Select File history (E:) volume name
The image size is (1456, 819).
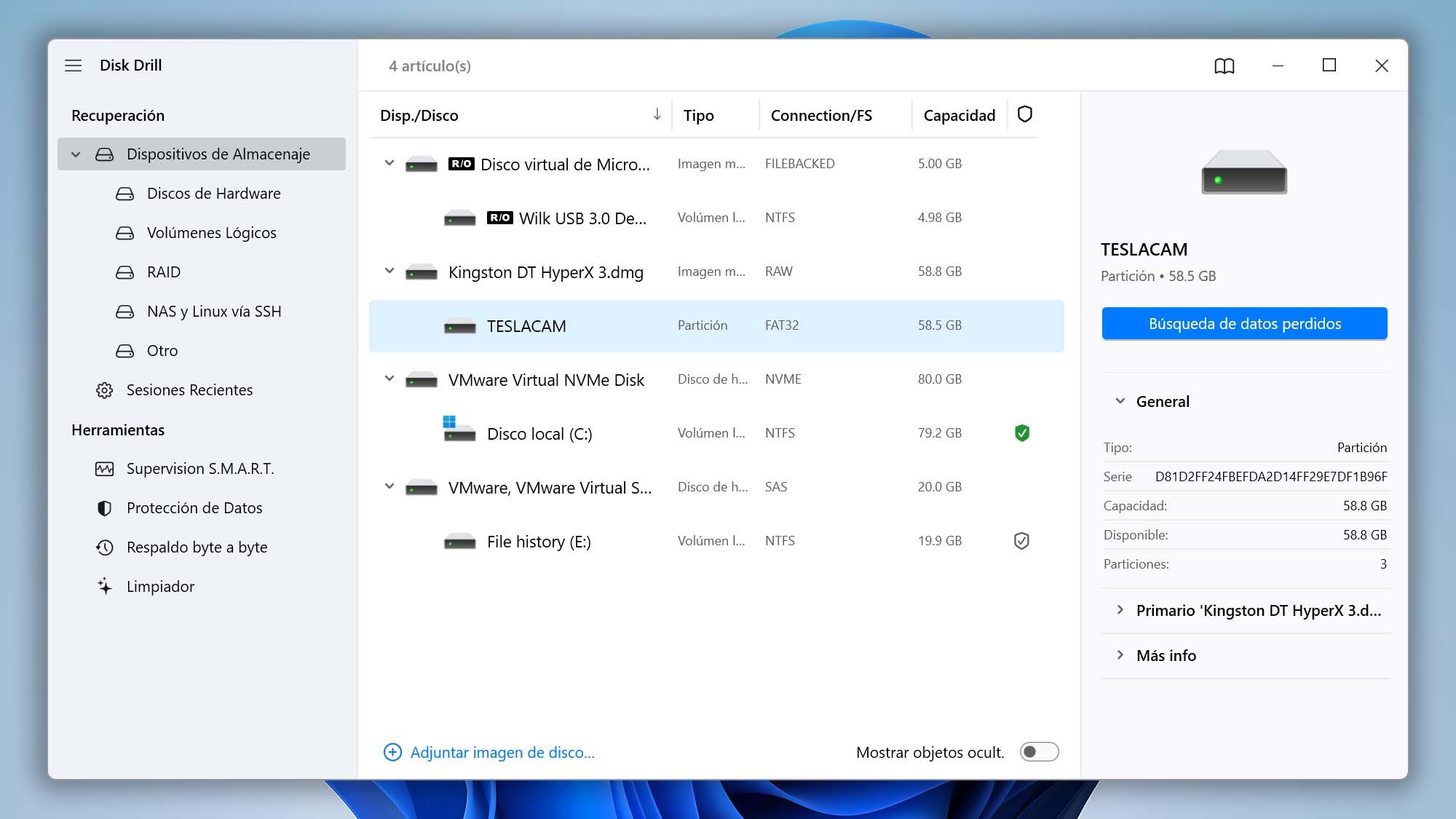click(x=539, y=542)
